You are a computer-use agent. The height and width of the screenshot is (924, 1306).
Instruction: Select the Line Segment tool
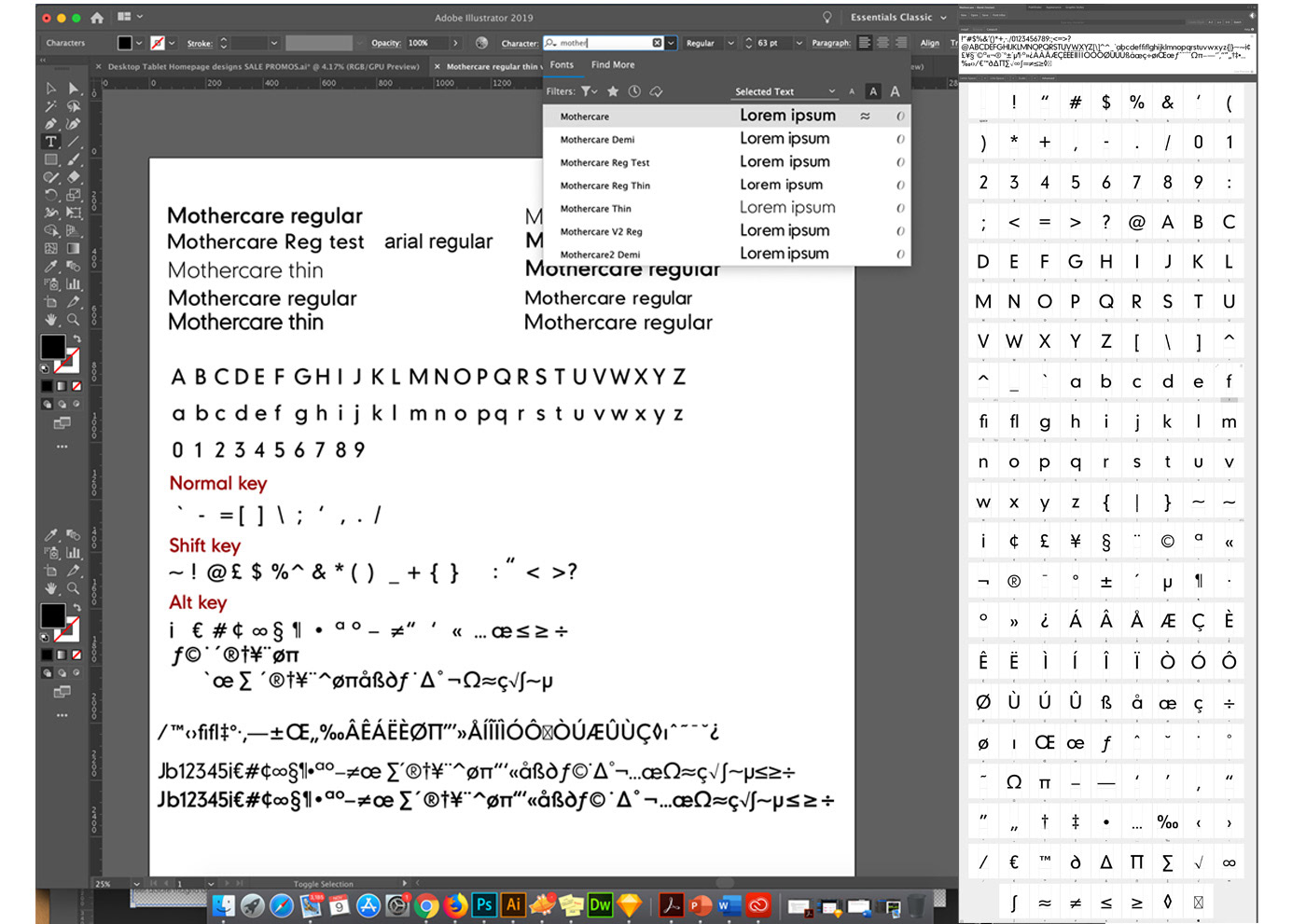pyautogui.click(x=74, y=142)
